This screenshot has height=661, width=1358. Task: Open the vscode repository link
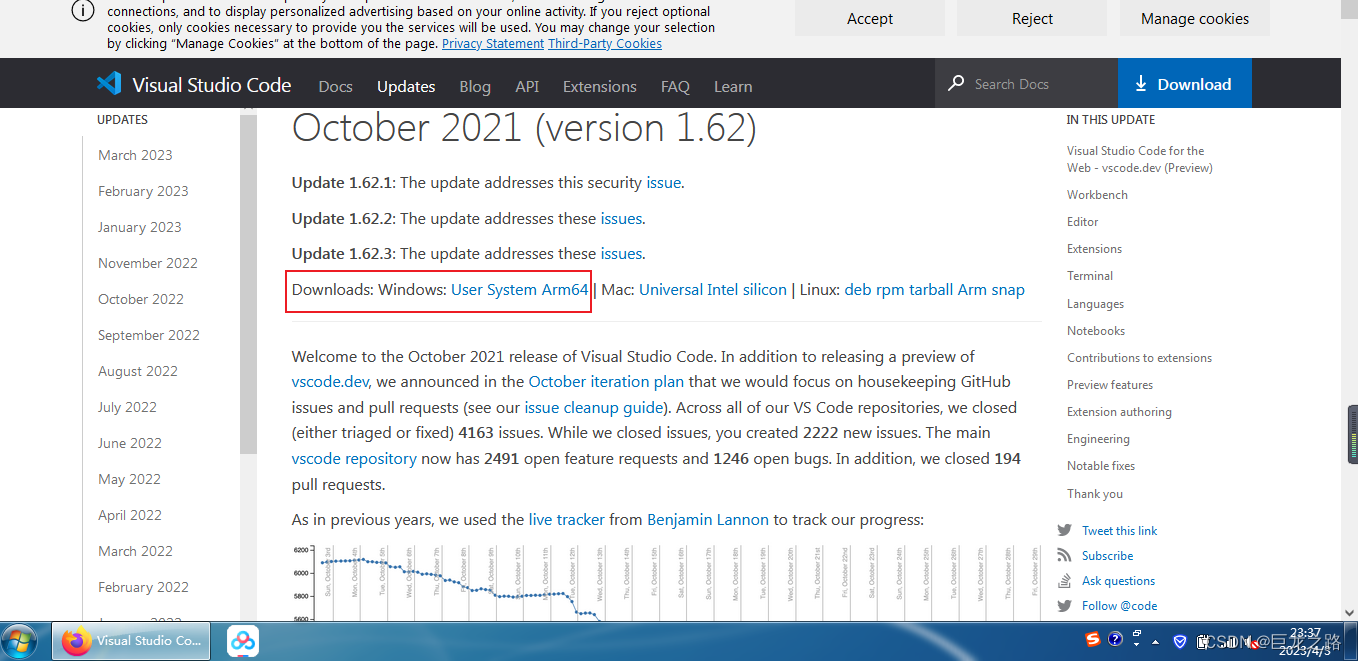pyautogui.click(x=354, y=459)
